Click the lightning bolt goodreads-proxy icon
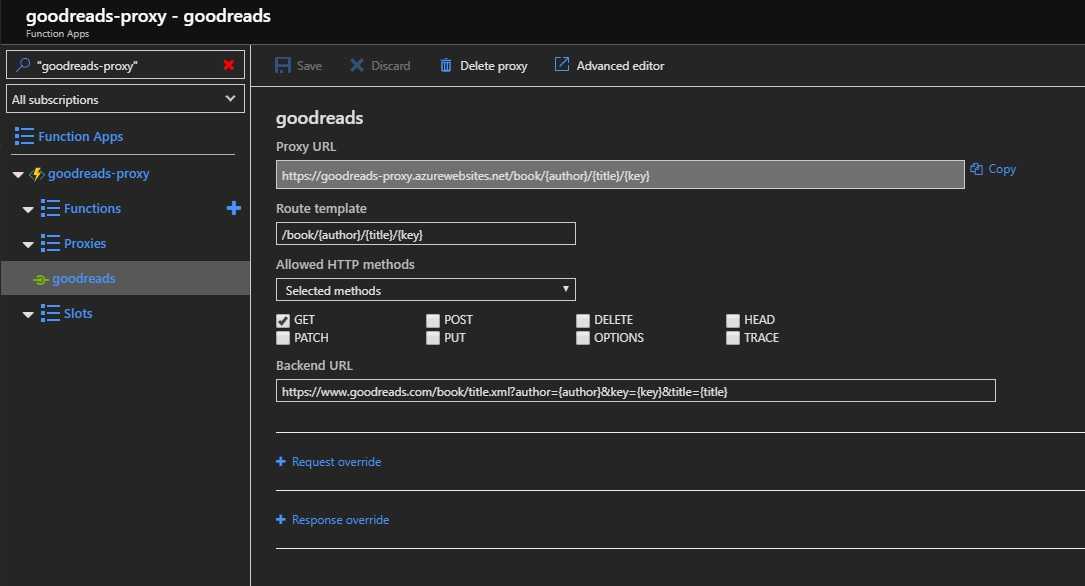This screenshot has height=586, width=1085. (x=37, y=174)
